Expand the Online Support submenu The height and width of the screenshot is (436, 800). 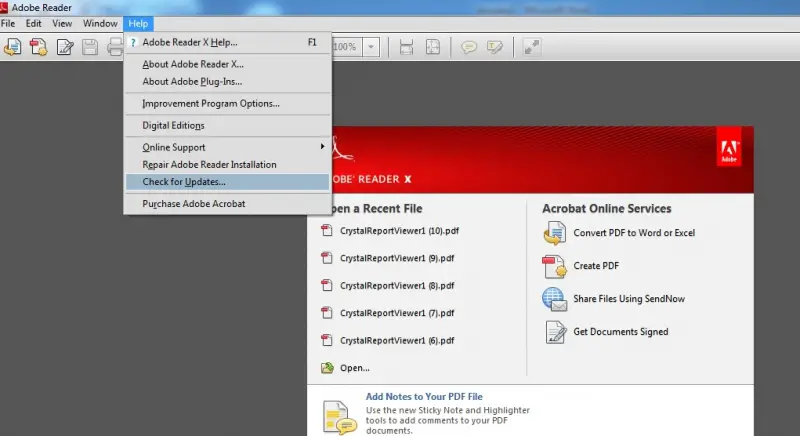pyautogui.click(x=228, y=147)
